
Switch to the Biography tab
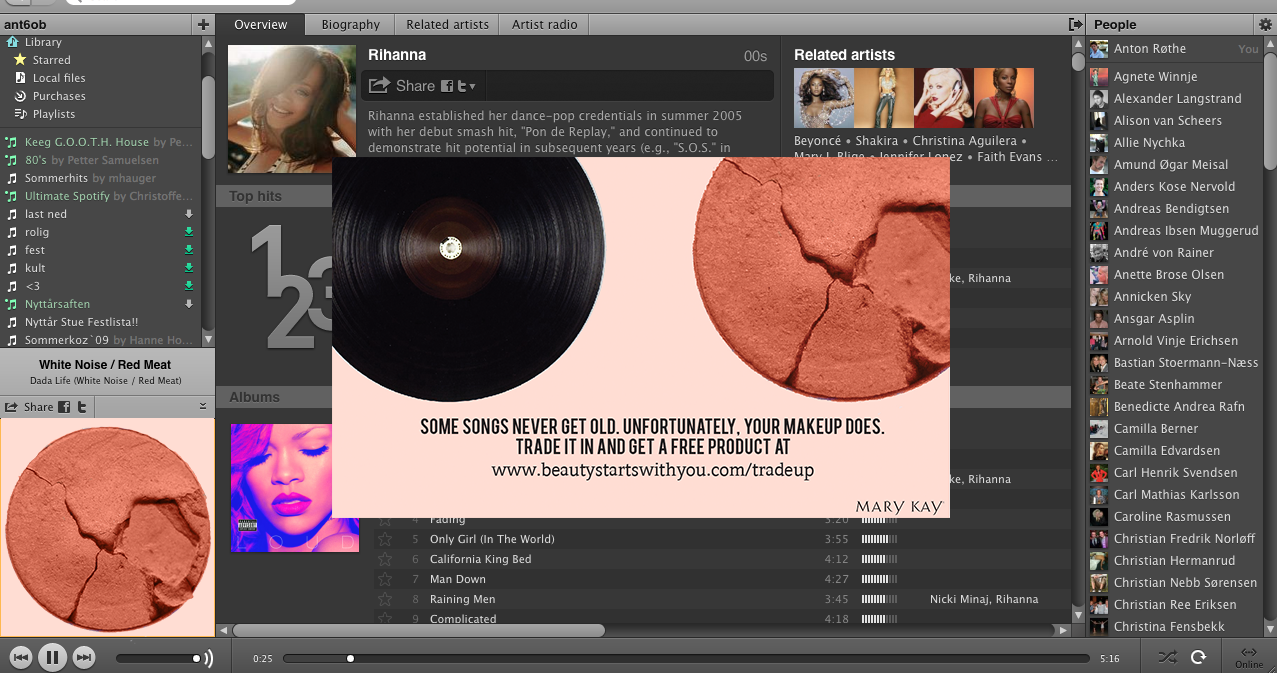tap(350, 24)
